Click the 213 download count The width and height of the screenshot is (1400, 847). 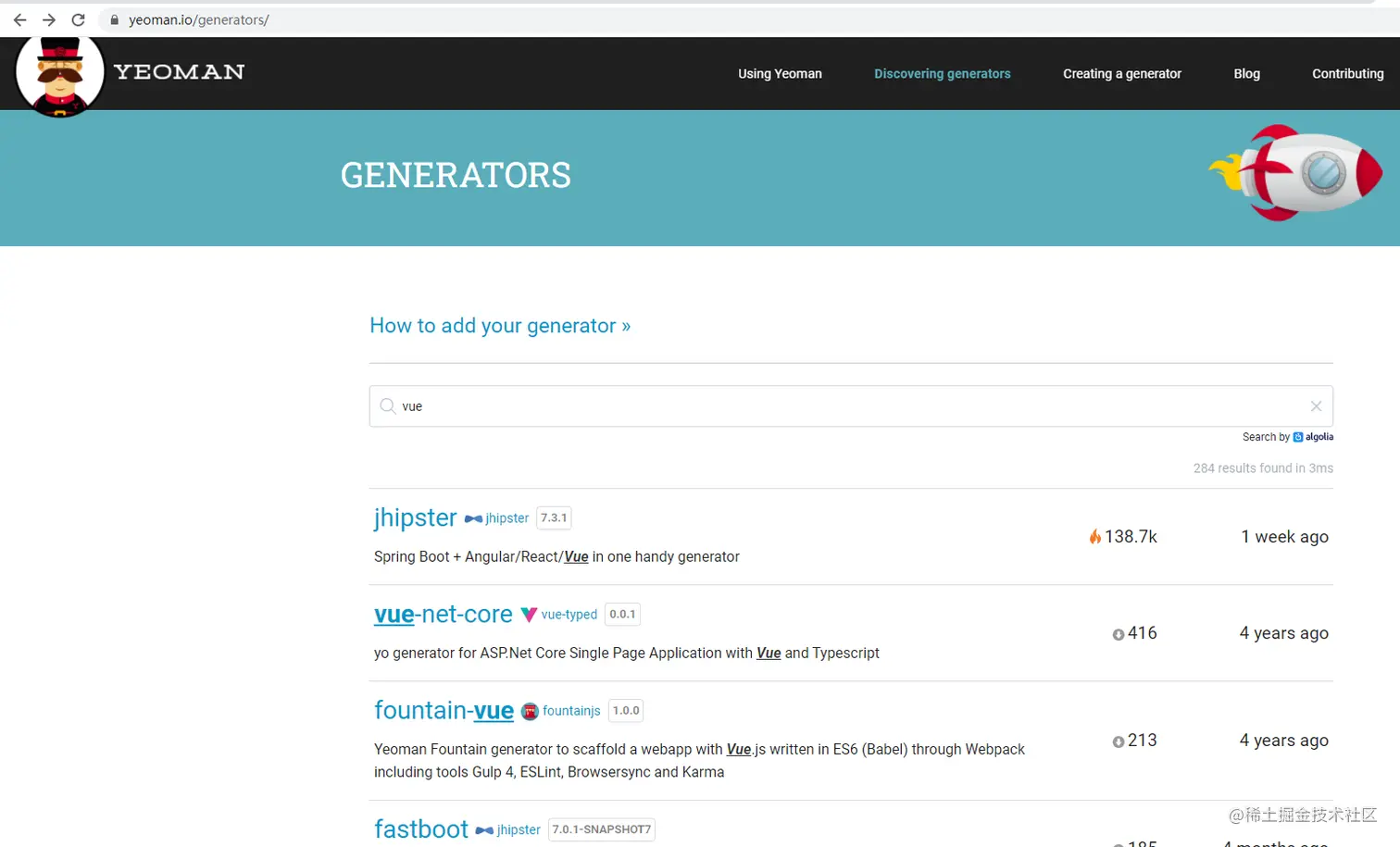pyautogui.click(x=1142, y=741)
